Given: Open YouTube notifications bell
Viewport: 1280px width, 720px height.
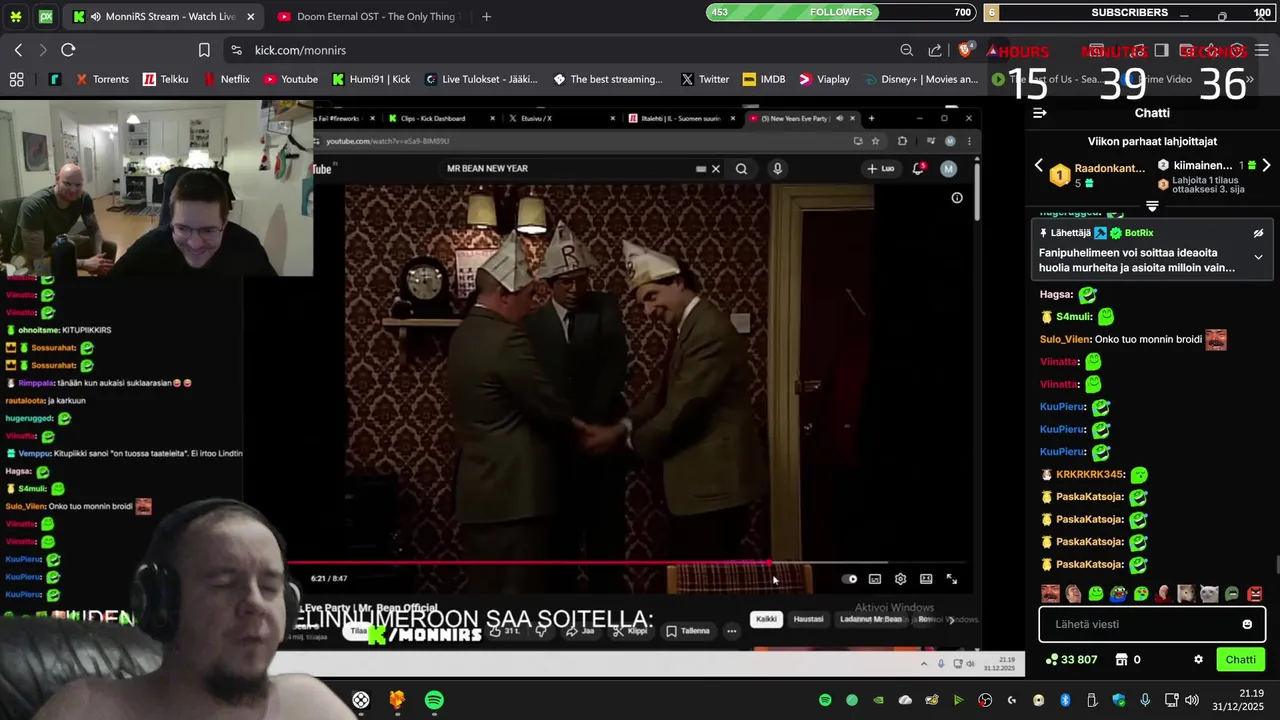Looking at the screenshot, I should point(918,169).
